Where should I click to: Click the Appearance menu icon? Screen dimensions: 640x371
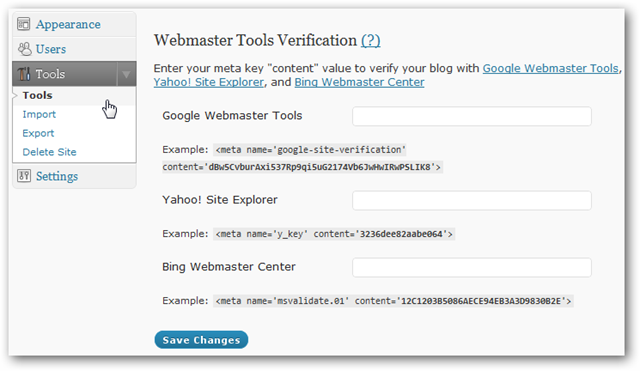[24, 24]
